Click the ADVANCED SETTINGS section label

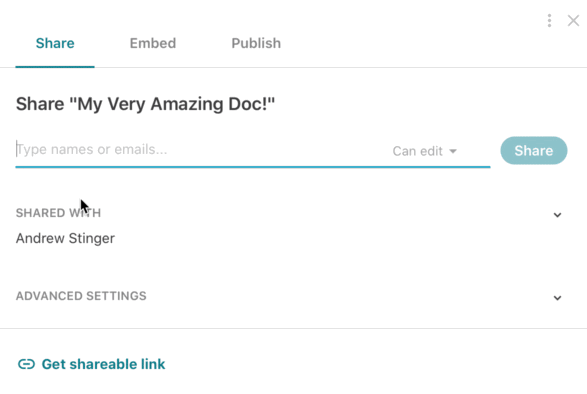click(x=81, y=296)
